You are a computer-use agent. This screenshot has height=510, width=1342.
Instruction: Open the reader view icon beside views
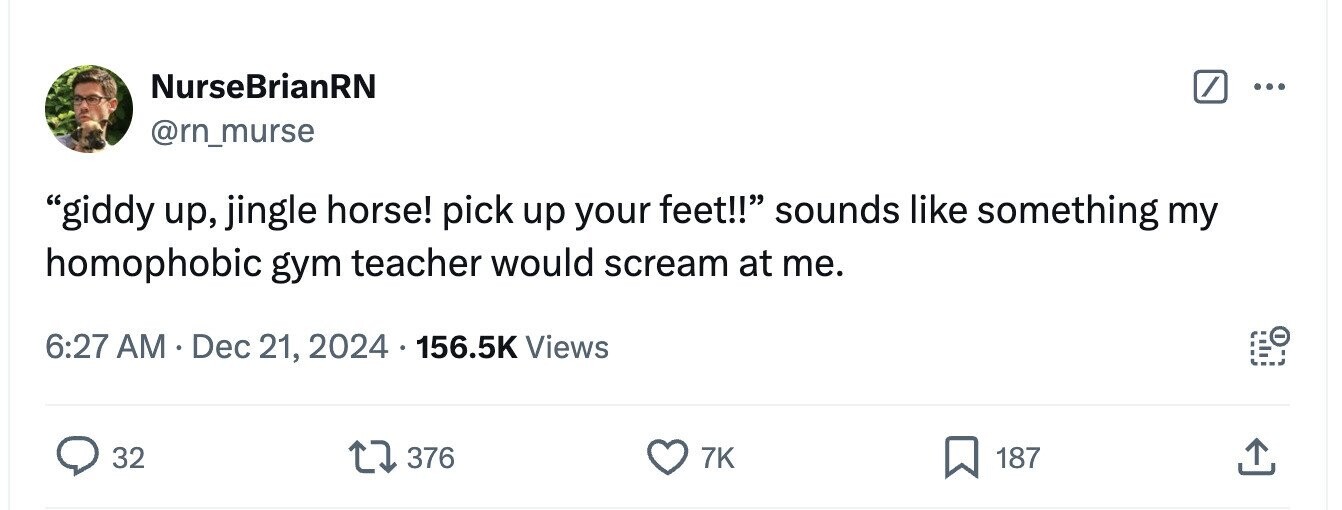[1268, 347]
